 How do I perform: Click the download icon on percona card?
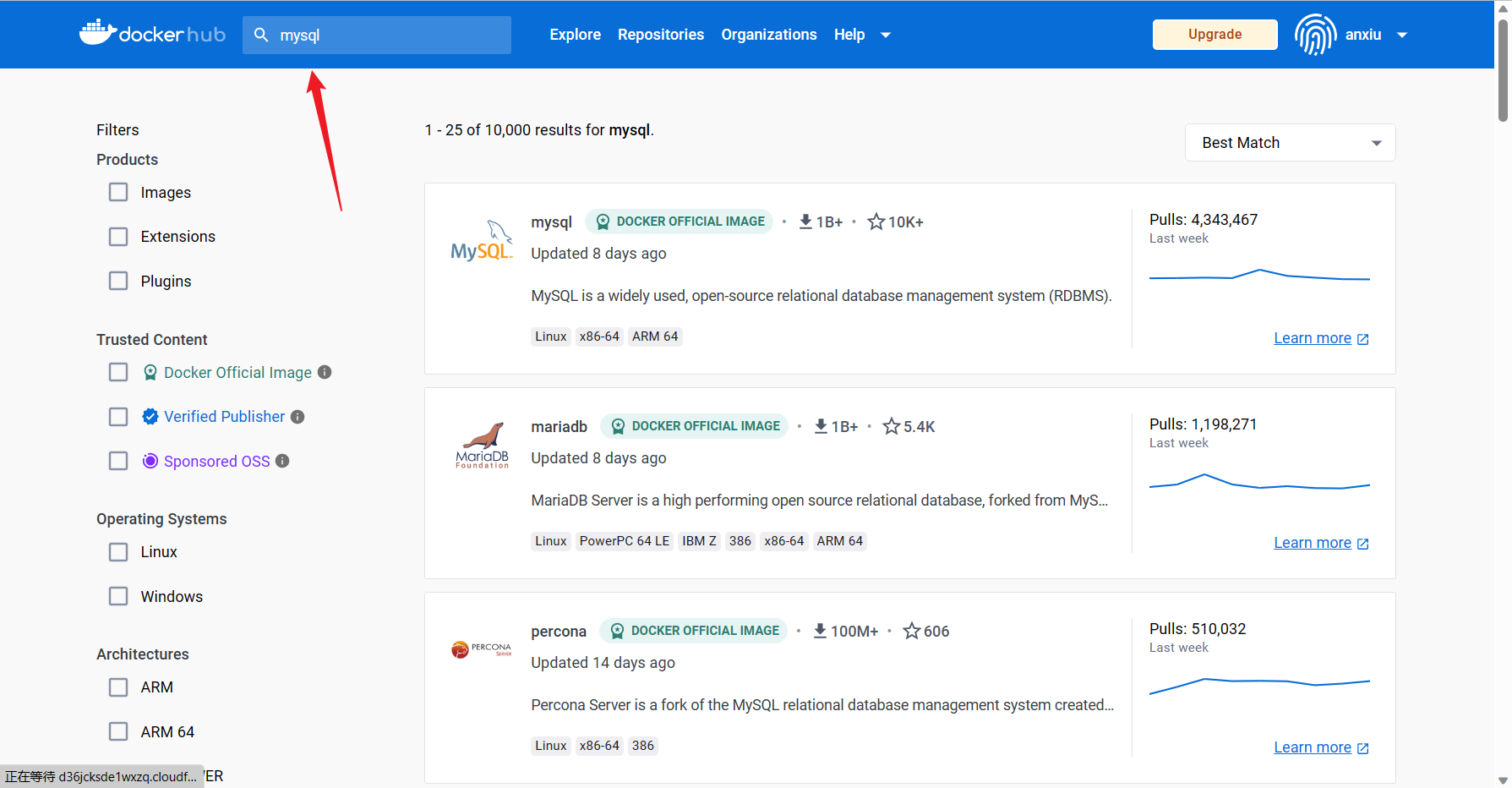point(820,631)
